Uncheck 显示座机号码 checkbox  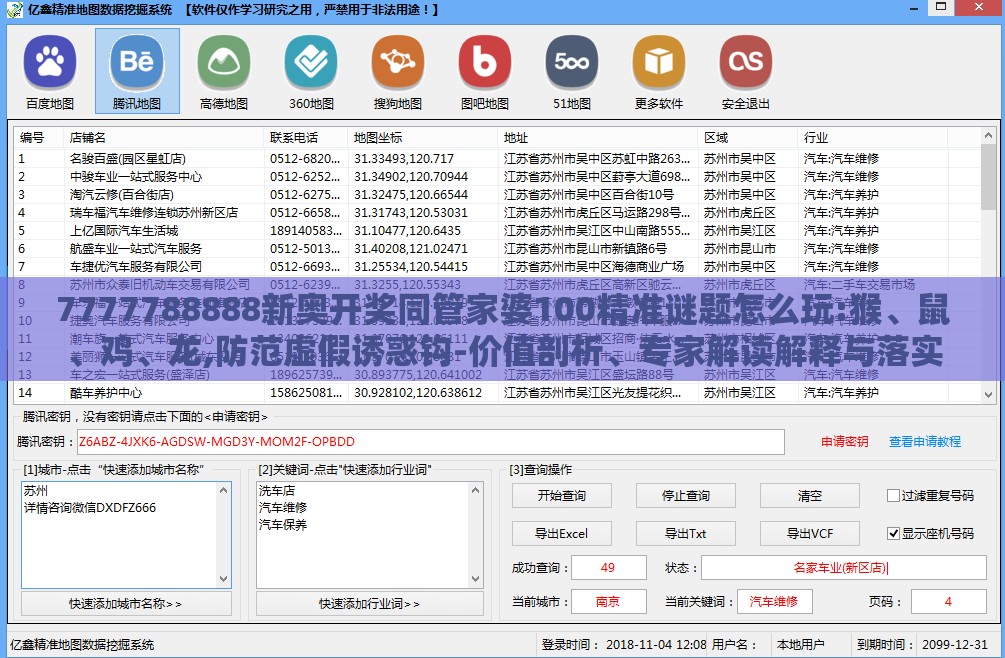click(893, 533)
